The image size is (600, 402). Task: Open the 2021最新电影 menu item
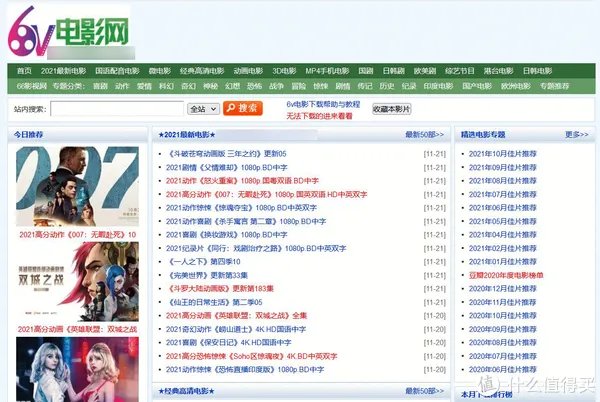click(64, 71)
